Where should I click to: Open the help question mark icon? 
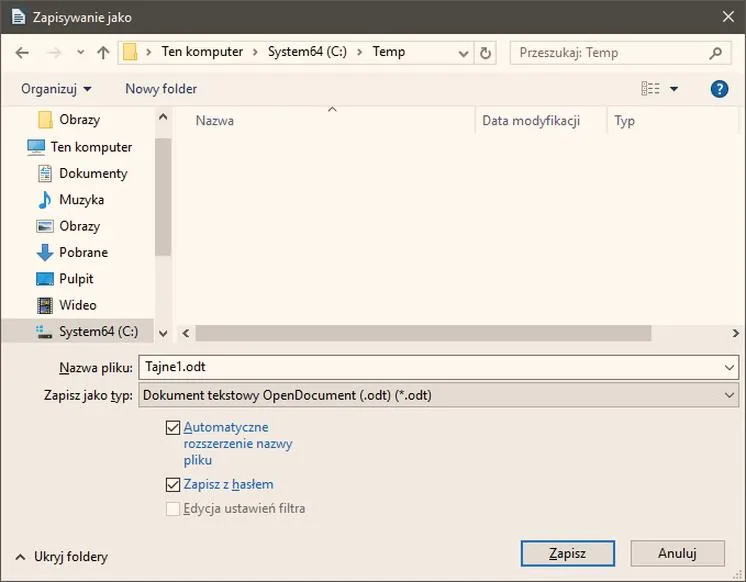[x=719, y=89]
